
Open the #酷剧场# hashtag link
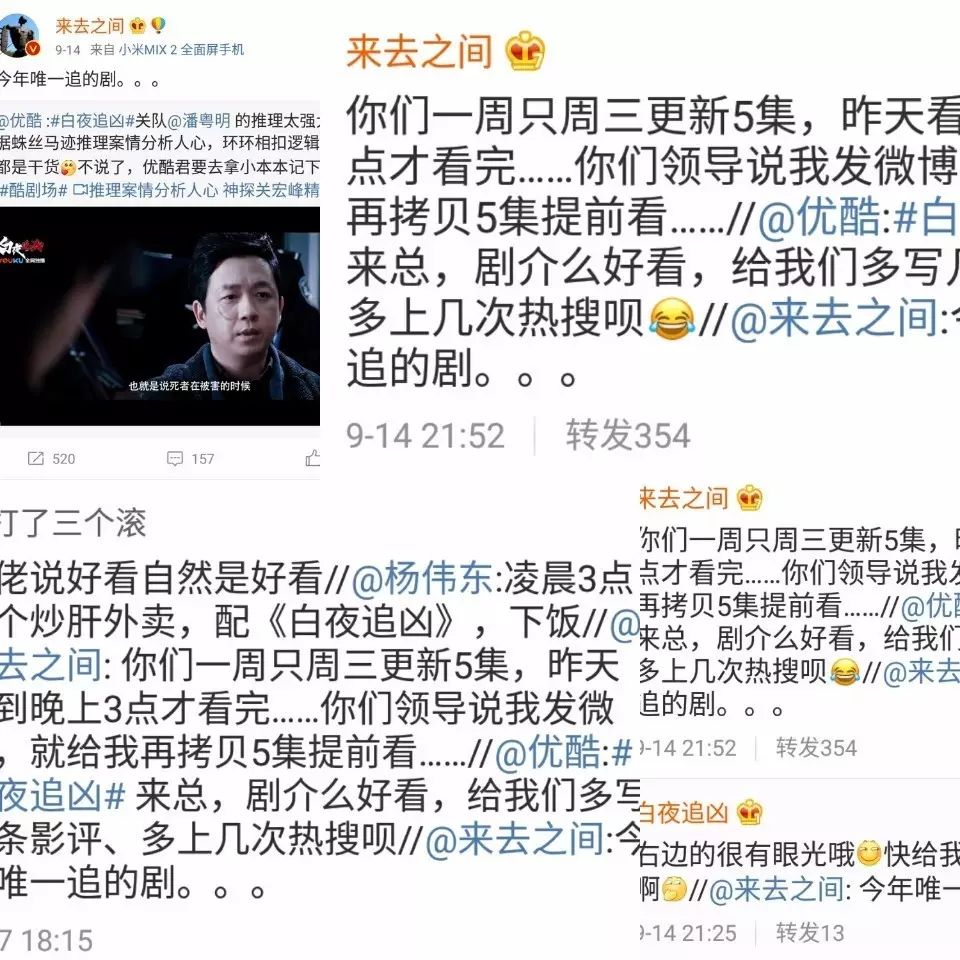(34, 190)
